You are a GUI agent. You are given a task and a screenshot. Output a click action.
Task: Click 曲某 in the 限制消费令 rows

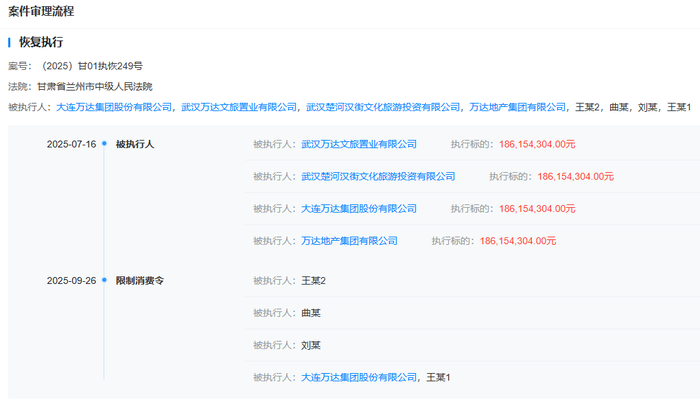point(311,313)
